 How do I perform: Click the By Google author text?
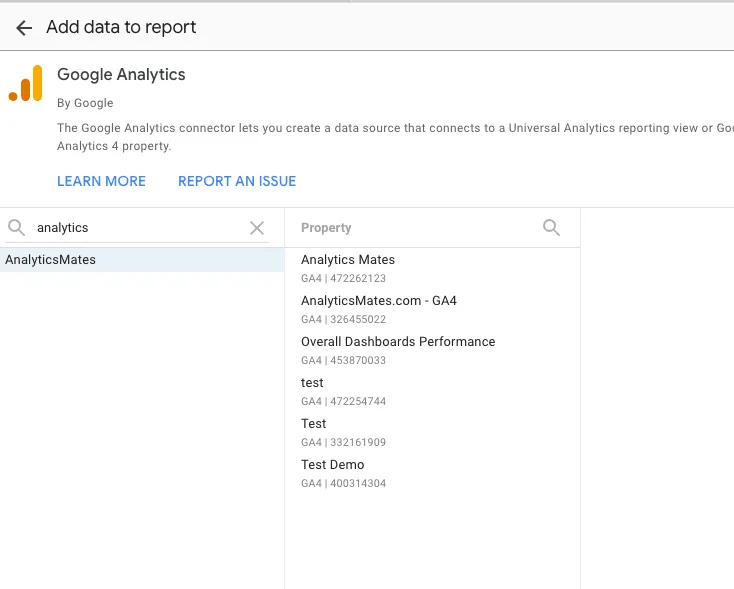click(x=85, y=103)
